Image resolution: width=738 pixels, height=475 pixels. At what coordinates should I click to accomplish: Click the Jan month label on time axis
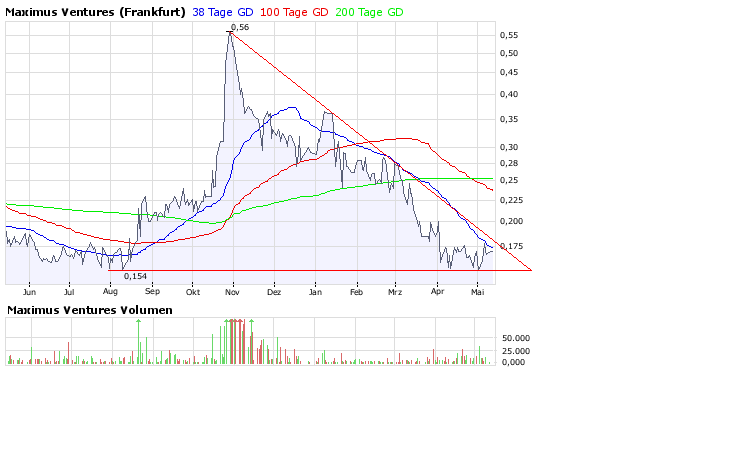[315, 292]
